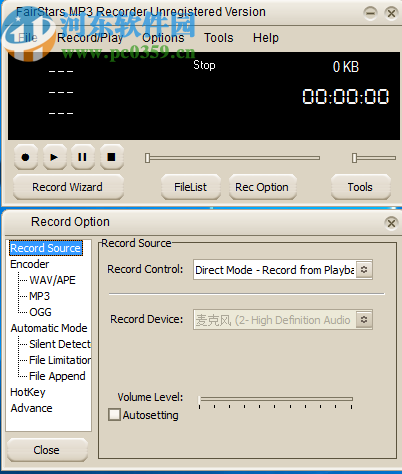Click the Tools button below the display
402x474 pixels.
[x=360, y=187]
